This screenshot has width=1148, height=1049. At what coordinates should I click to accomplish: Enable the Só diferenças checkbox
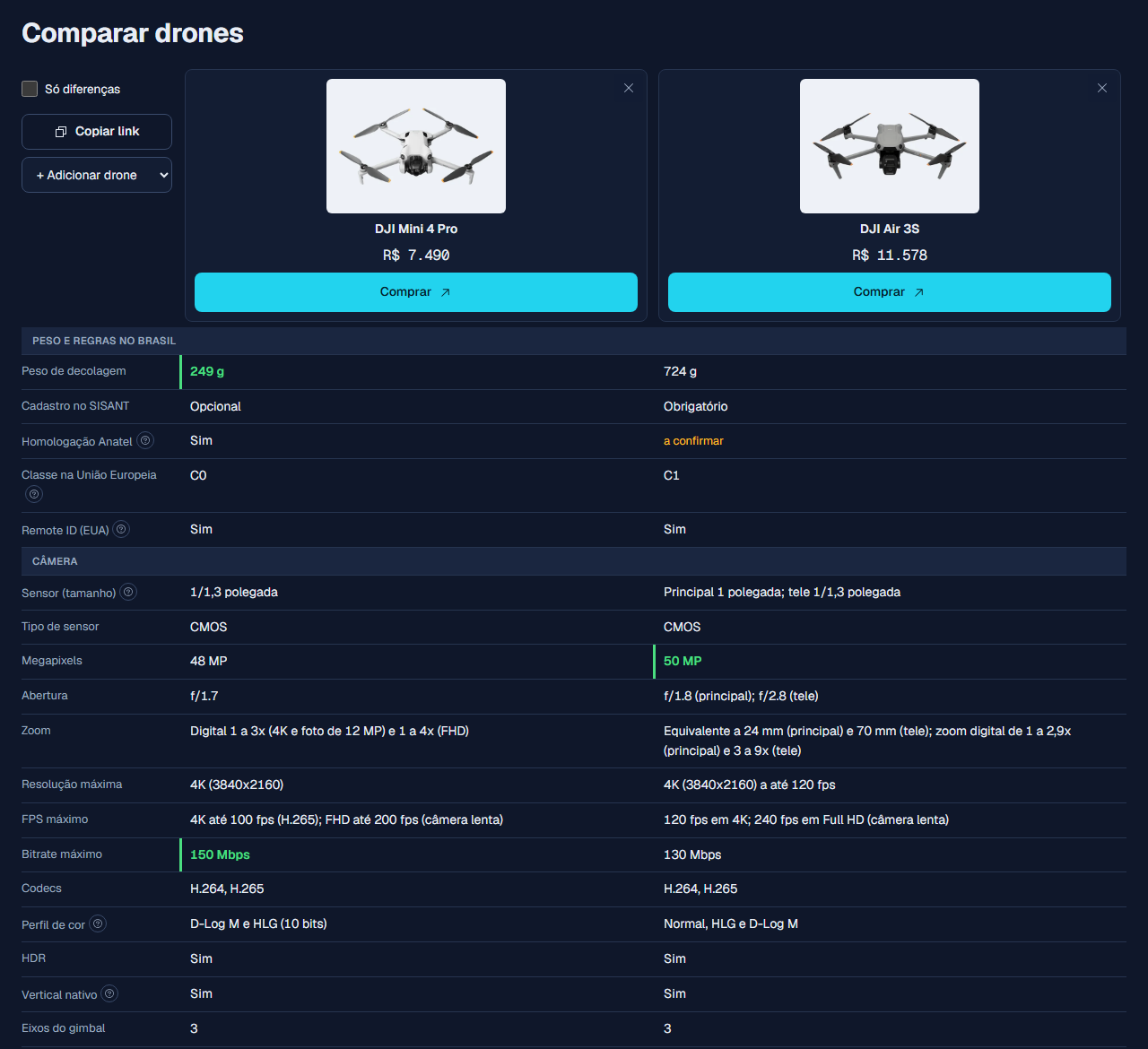(30, 89)
